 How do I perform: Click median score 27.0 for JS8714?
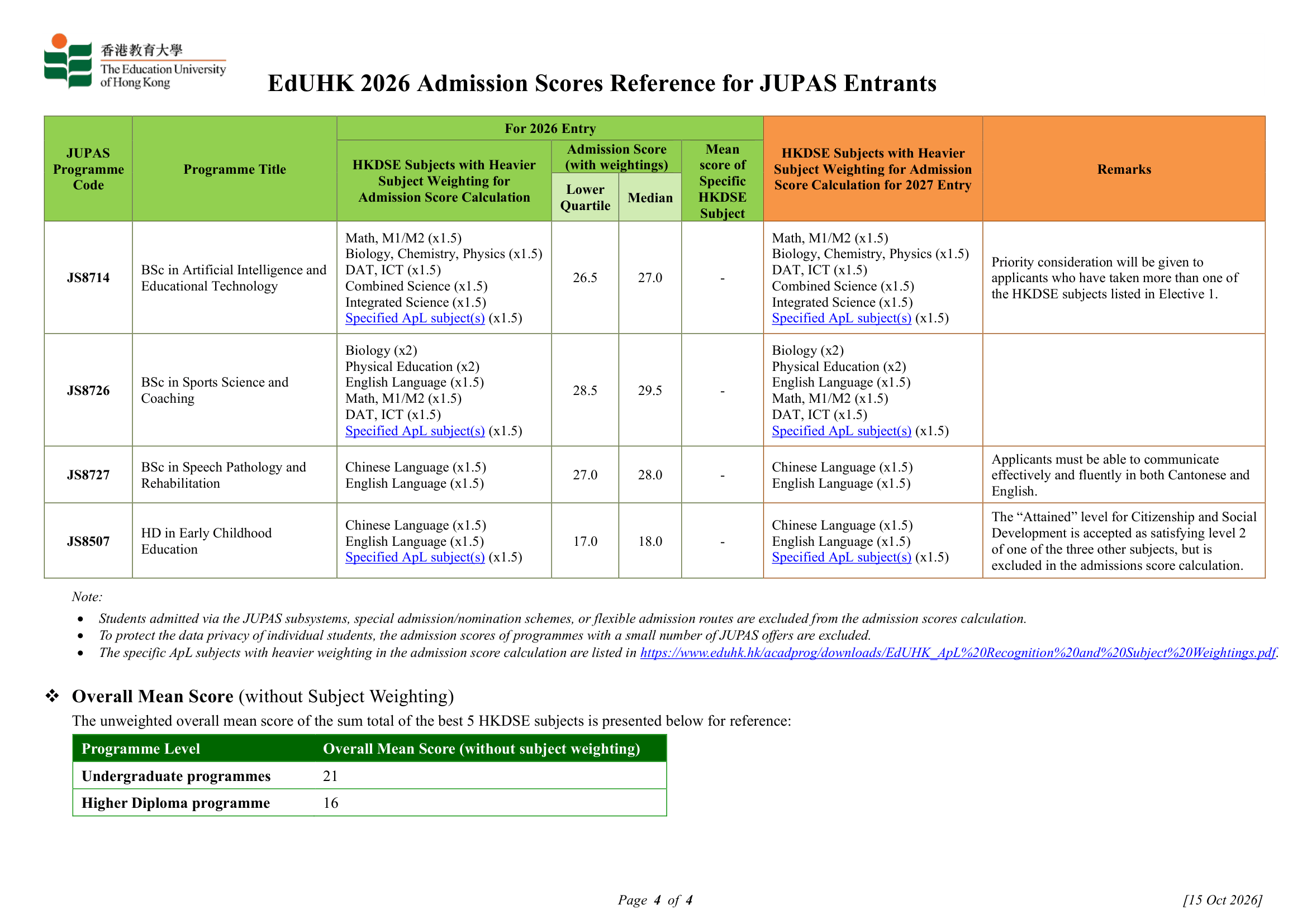pyautogui.click(x=650, y=278)
